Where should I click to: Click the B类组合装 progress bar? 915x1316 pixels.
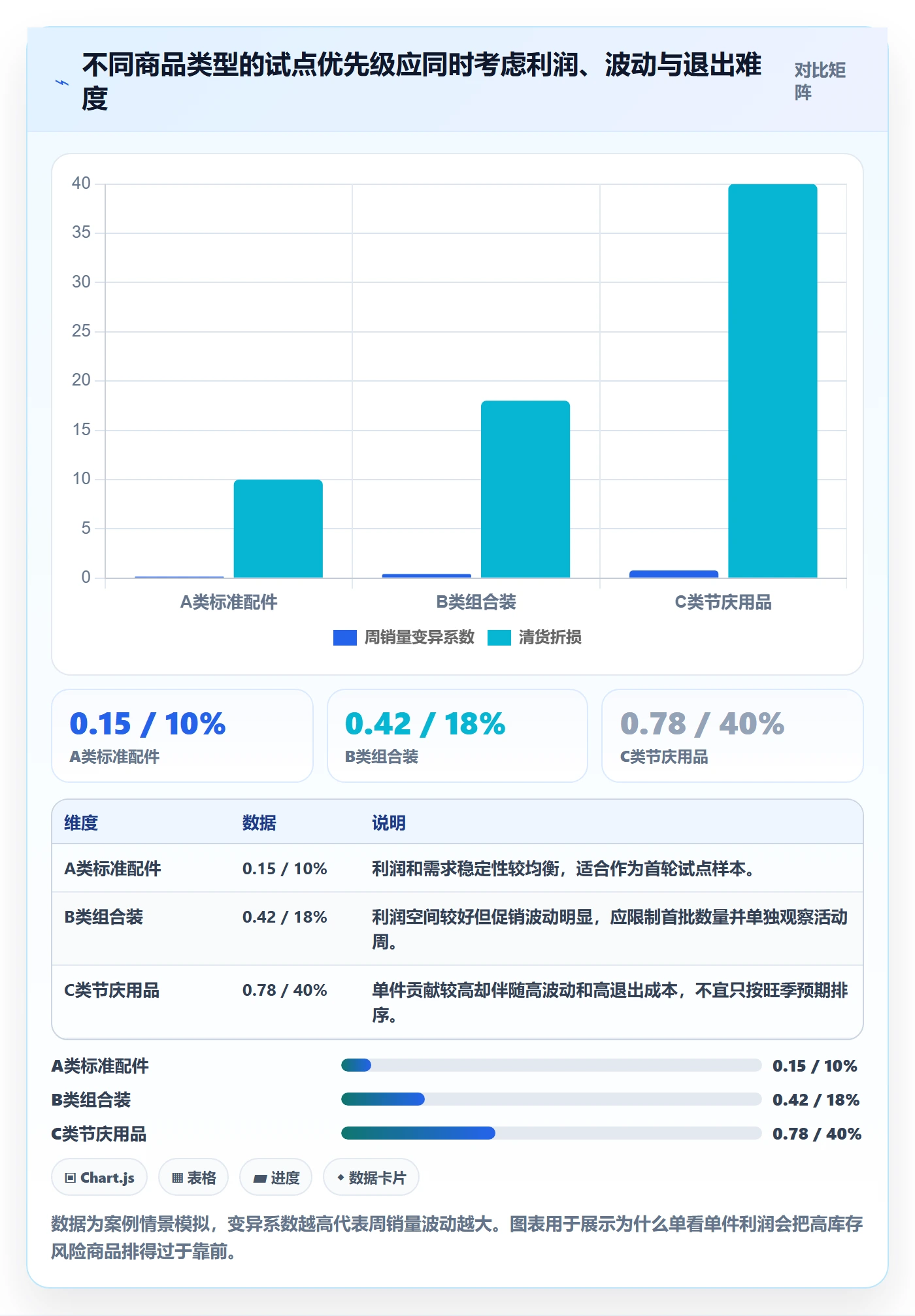click(552, 1100)
